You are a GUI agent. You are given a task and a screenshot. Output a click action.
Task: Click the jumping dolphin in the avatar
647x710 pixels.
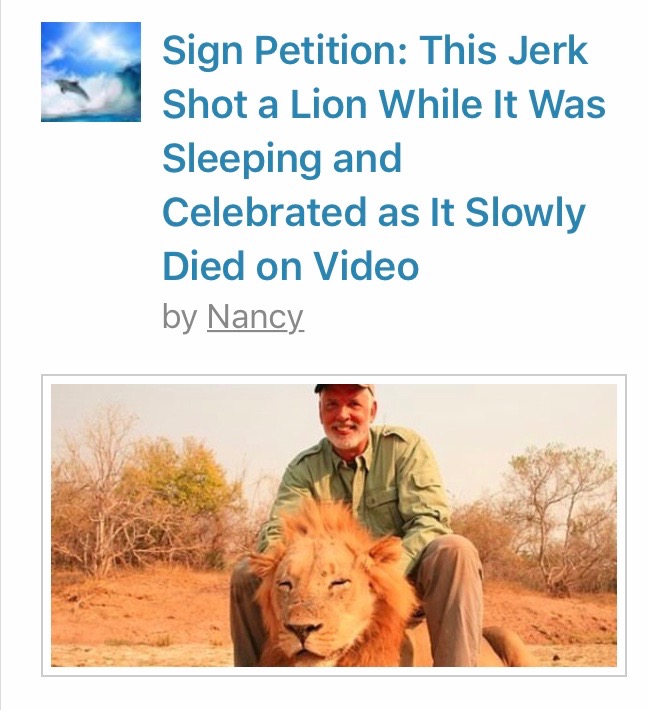(x=72, y=87)
